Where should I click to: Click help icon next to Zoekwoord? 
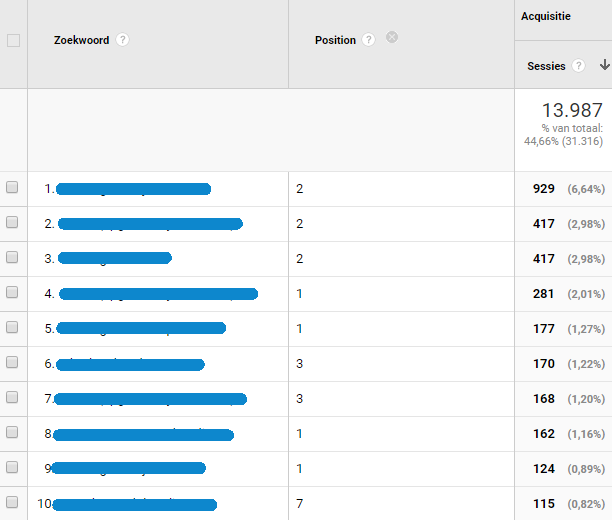pyautogui.click(x=122, y=40)
